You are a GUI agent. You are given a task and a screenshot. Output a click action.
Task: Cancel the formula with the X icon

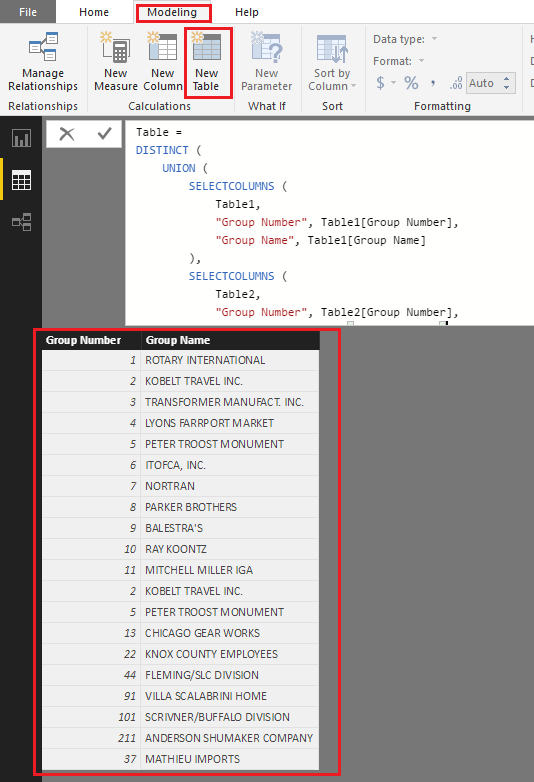pos(67,134)
